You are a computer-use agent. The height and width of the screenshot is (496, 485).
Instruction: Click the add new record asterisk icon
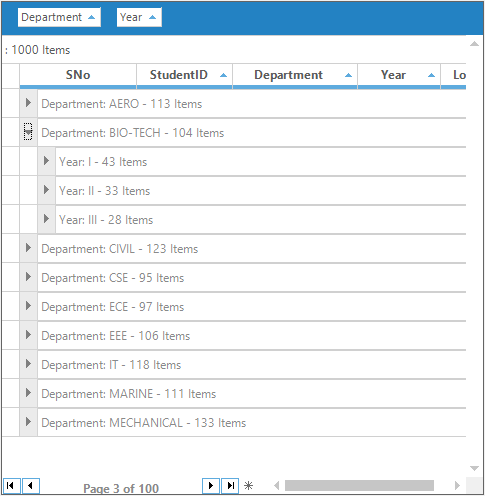click(x=248, y=485)
